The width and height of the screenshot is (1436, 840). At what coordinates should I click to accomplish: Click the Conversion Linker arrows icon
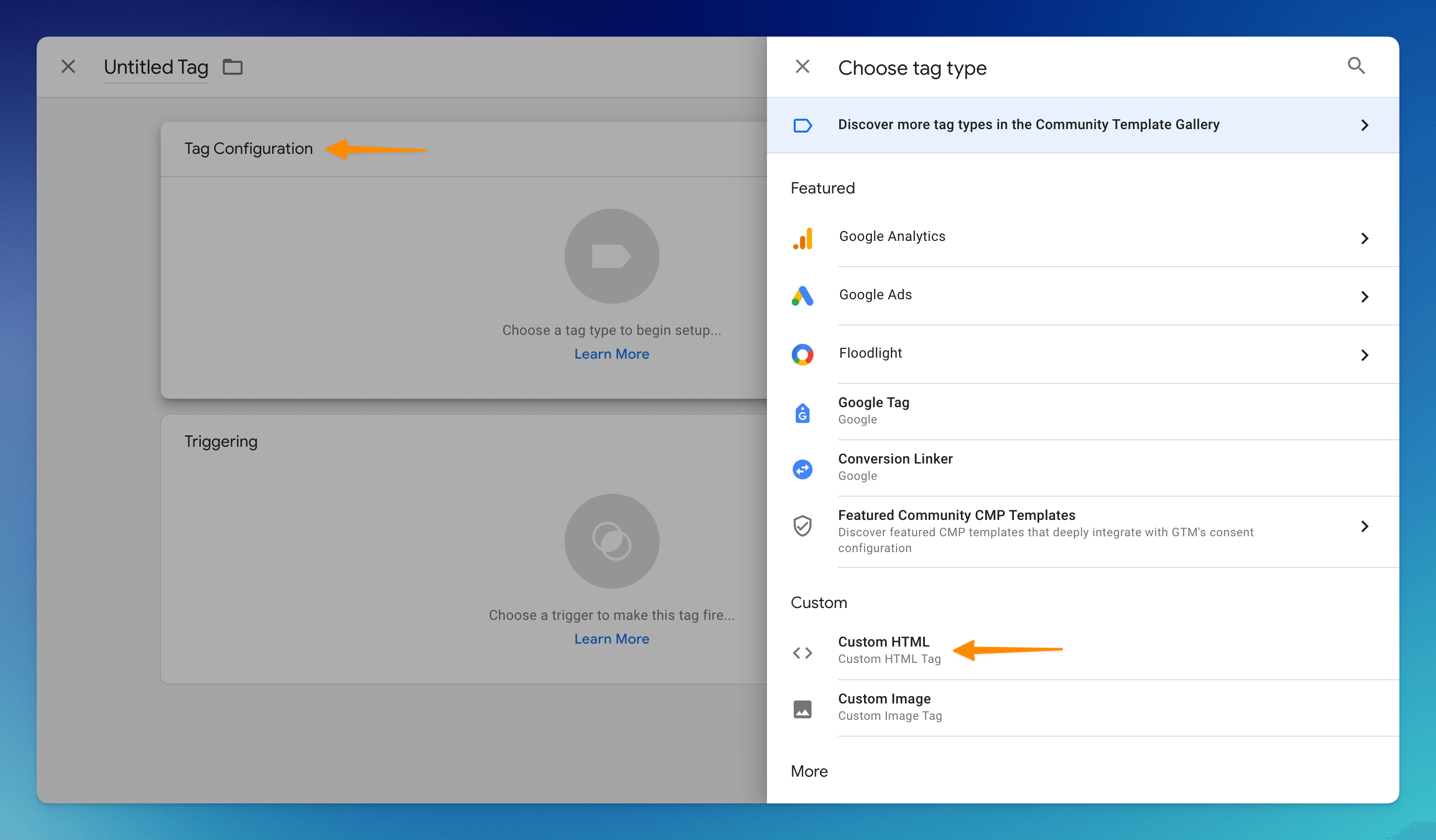(802, 469)
